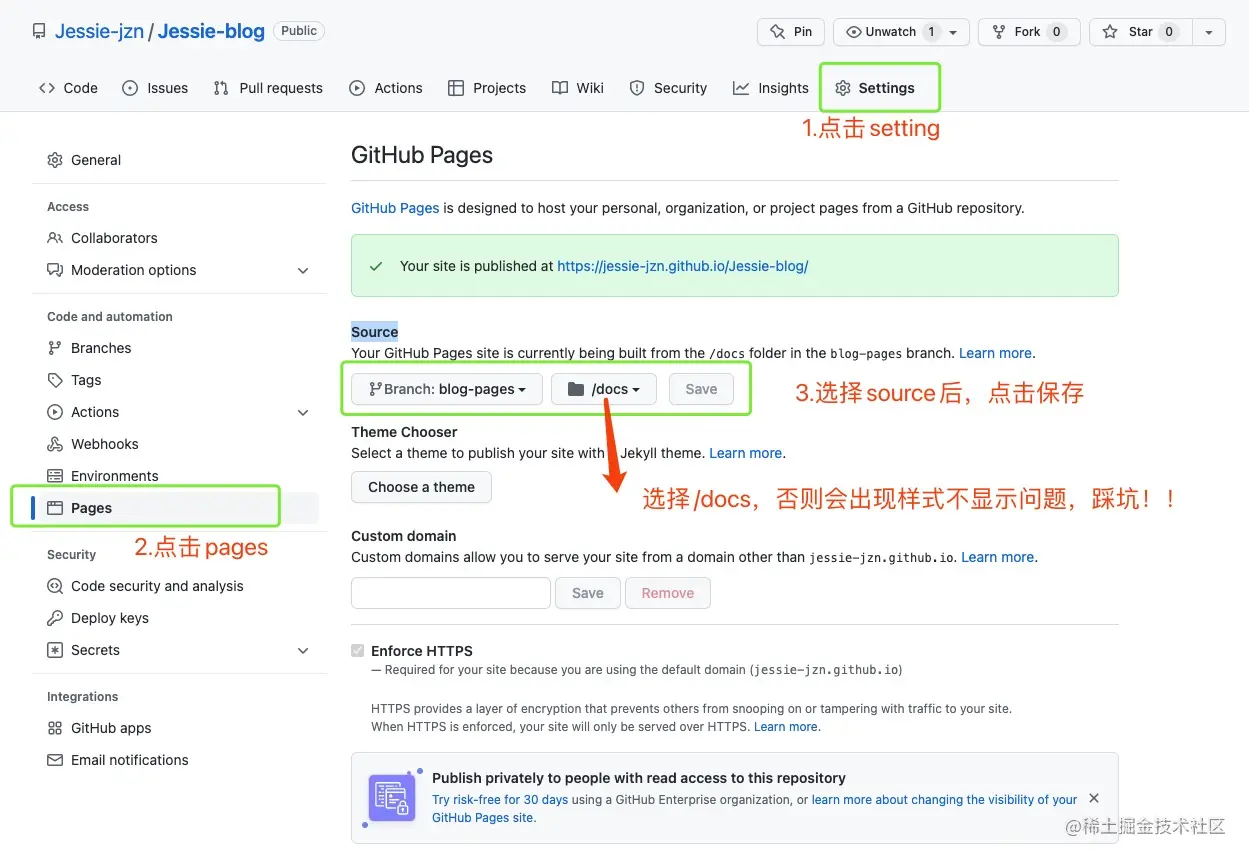The image size is (1249, 860).
Task: Click the Pin repository button
Action: 791,32
